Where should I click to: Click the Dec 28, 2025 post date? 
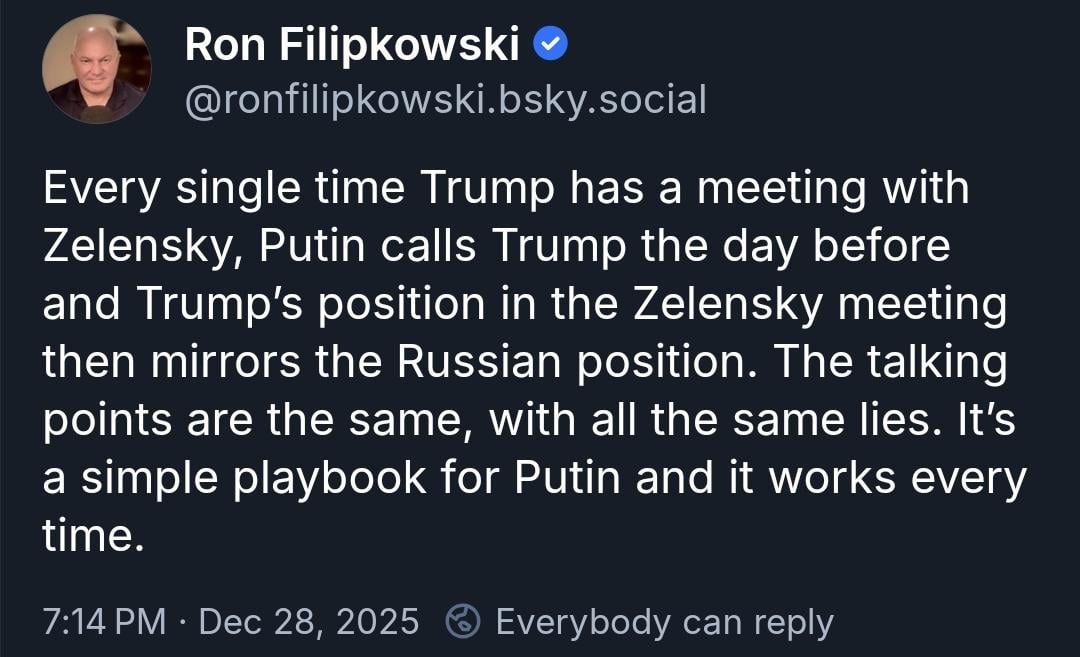click(x=309, y=622)
